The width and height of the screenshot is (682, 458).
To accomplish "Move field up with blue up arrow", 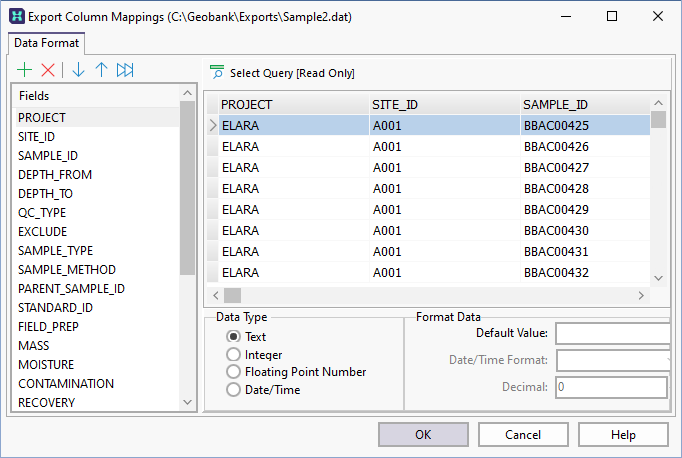I will coord(101,70).
